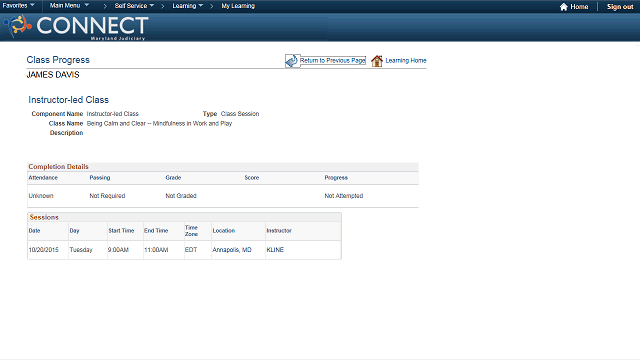Follow the Return to Previous Page link
Viewport: 640px width, 360px height.
pos(333,60)
